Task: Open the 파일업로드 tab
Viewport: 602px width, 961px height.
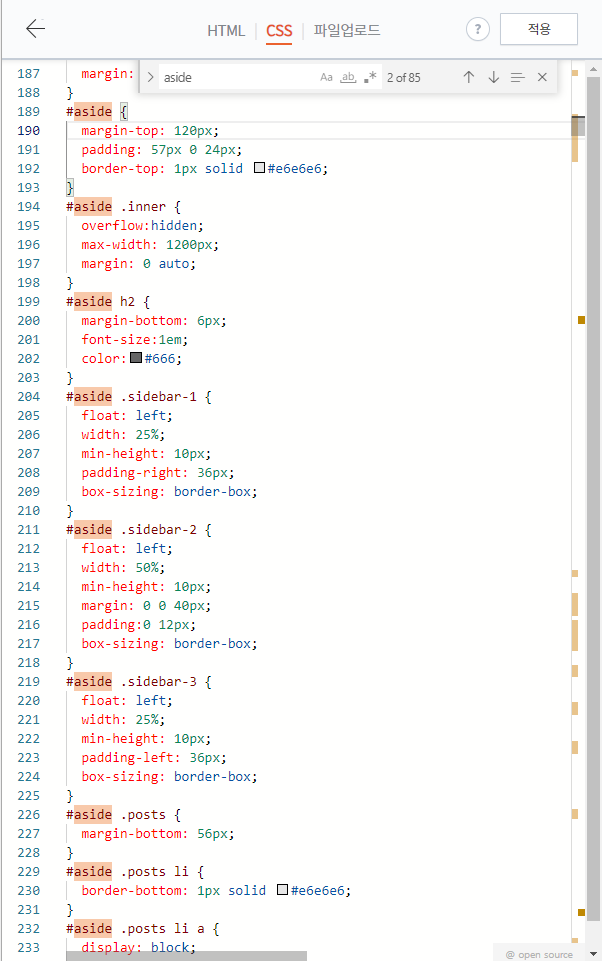Action: click(347, 30)
